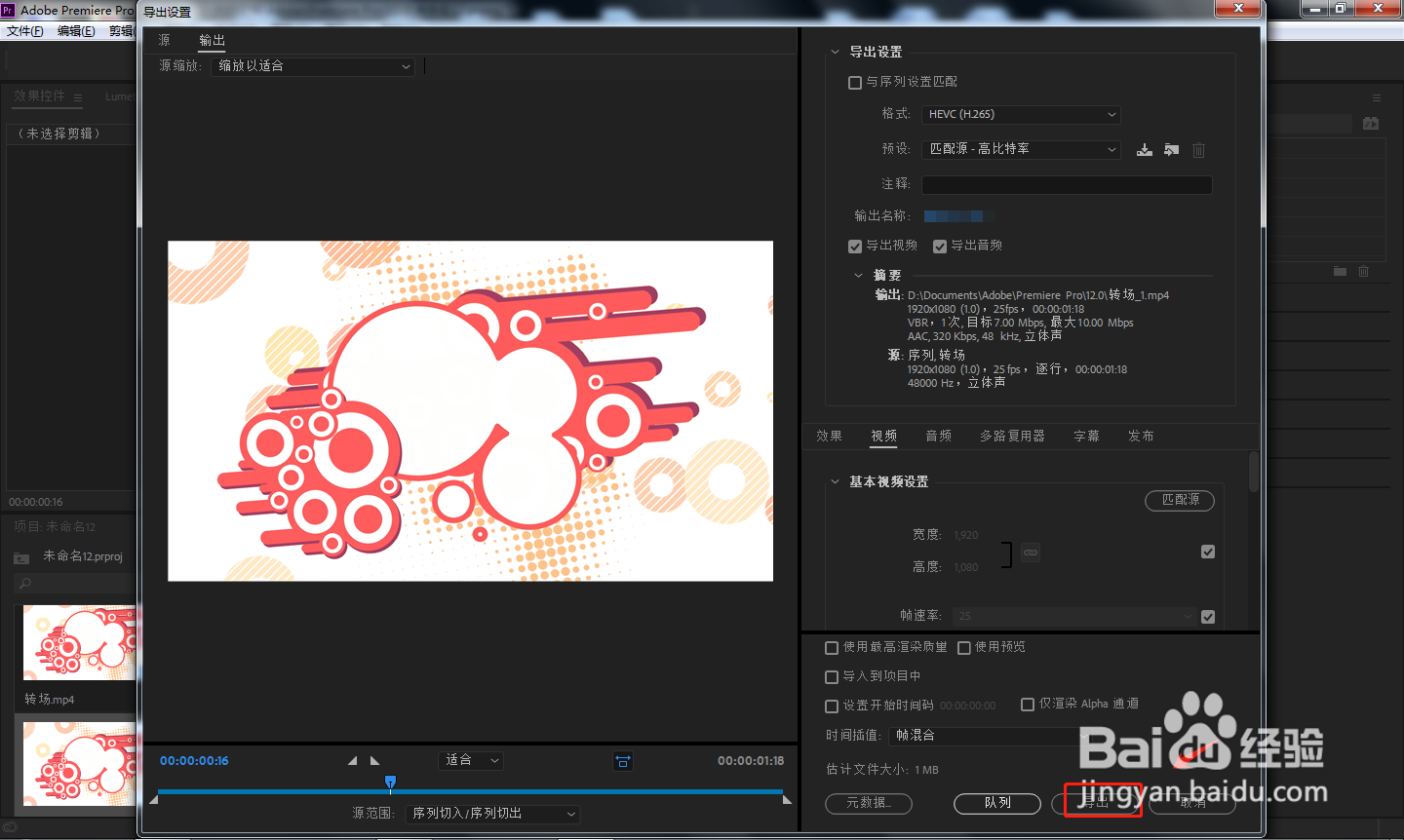Enable 使用最高渲染质量 checkbox
Viewport: 1404px width, 840px height.
pos(832,648)
